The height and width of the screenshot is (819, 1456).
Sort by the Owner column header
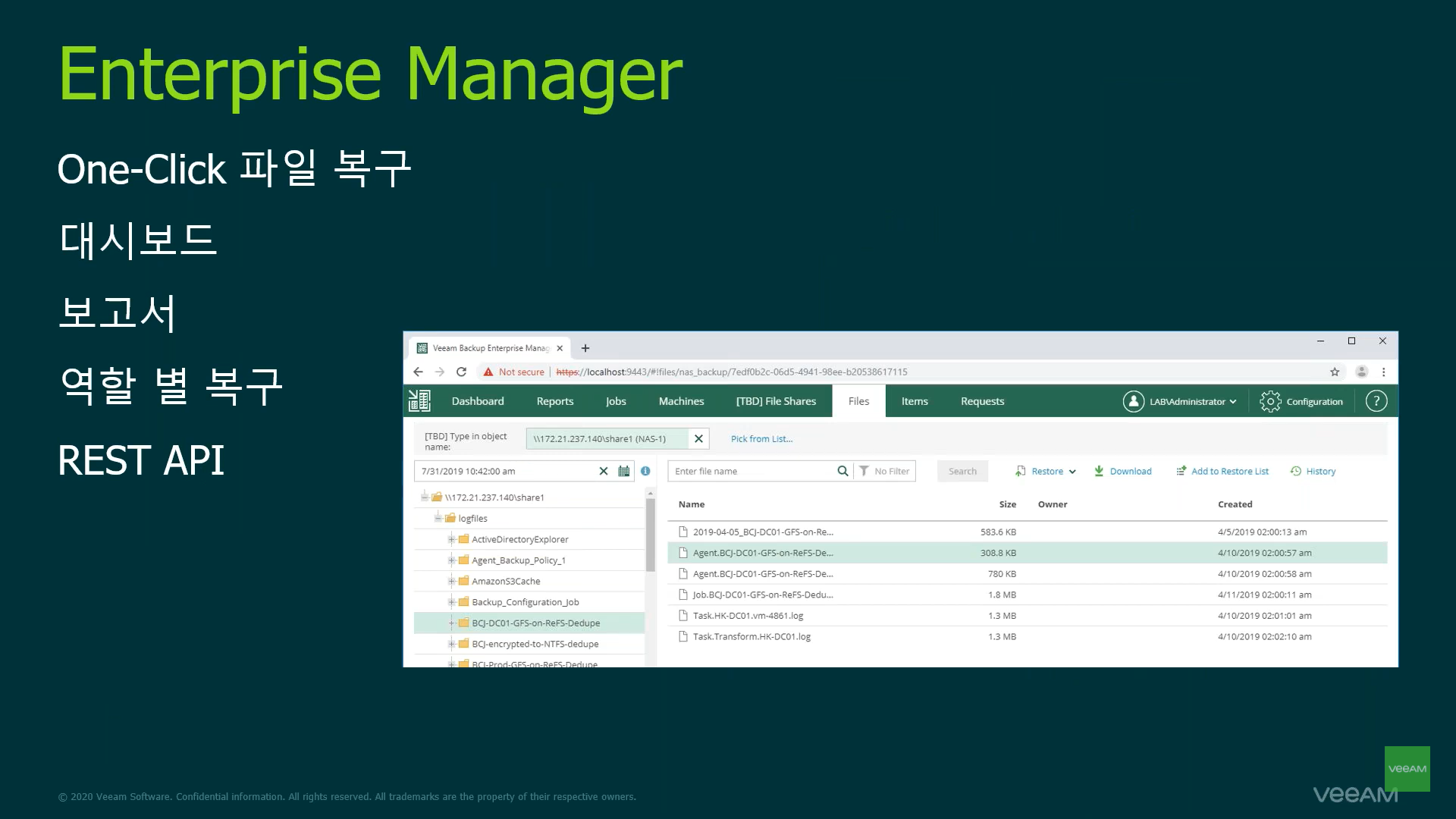(1053, 504)
